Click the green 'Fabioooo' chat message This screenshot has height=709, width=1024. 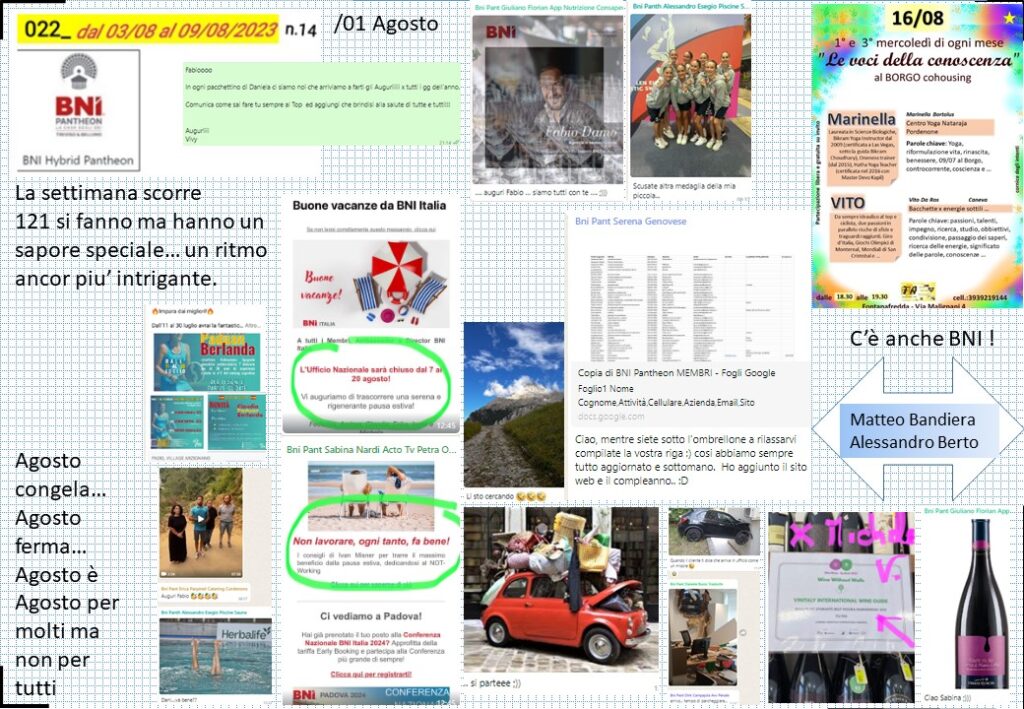click(321, 104)
